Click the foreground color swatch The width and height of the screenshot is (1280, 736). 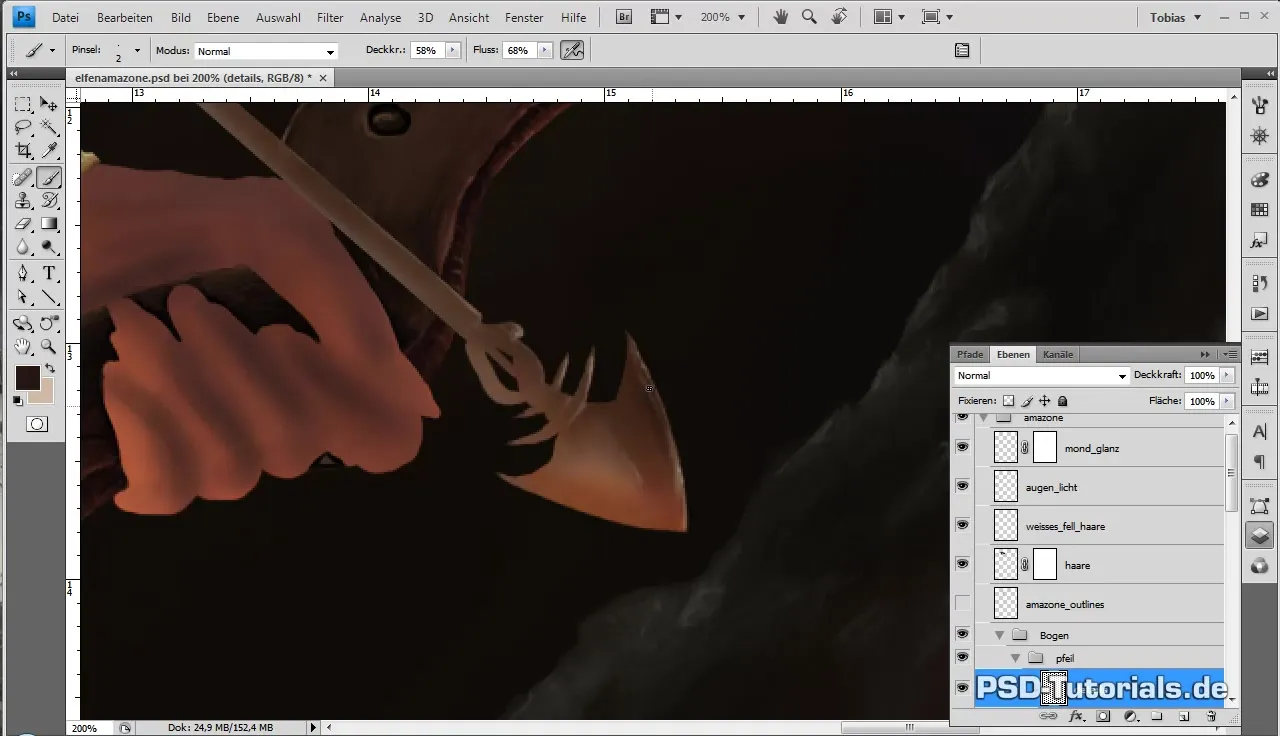point(27,377)
